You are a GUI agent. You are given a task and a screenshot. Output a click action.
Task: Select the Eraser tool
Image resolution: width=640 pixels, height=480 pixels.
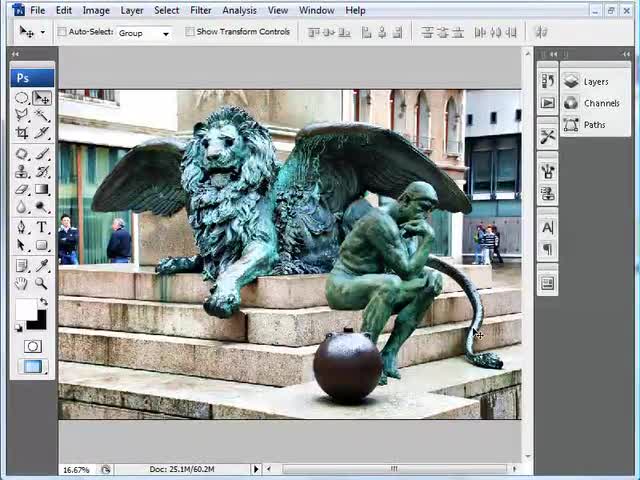(x=22, y=190)
